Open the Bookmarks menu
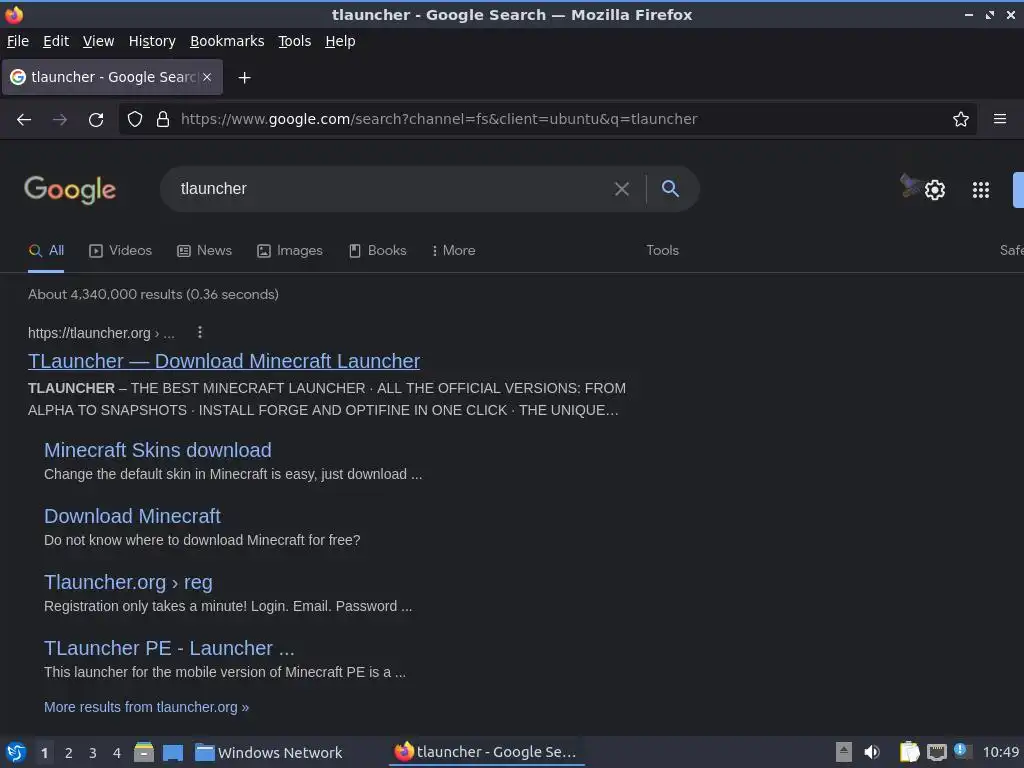Viewport: 1024px width, 768px height. 227,41
